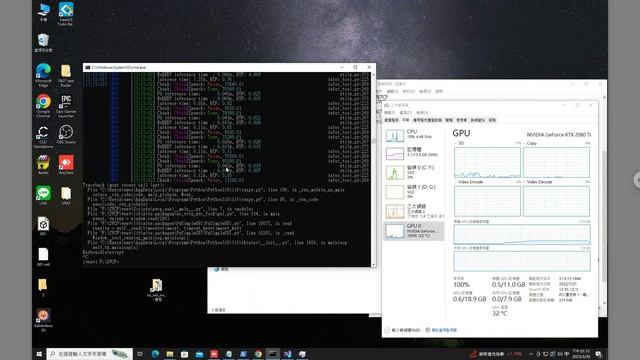640x360 pixels.
Task: Click the cmd window vertical scrollbar
Action: click(x=373, y=169)
